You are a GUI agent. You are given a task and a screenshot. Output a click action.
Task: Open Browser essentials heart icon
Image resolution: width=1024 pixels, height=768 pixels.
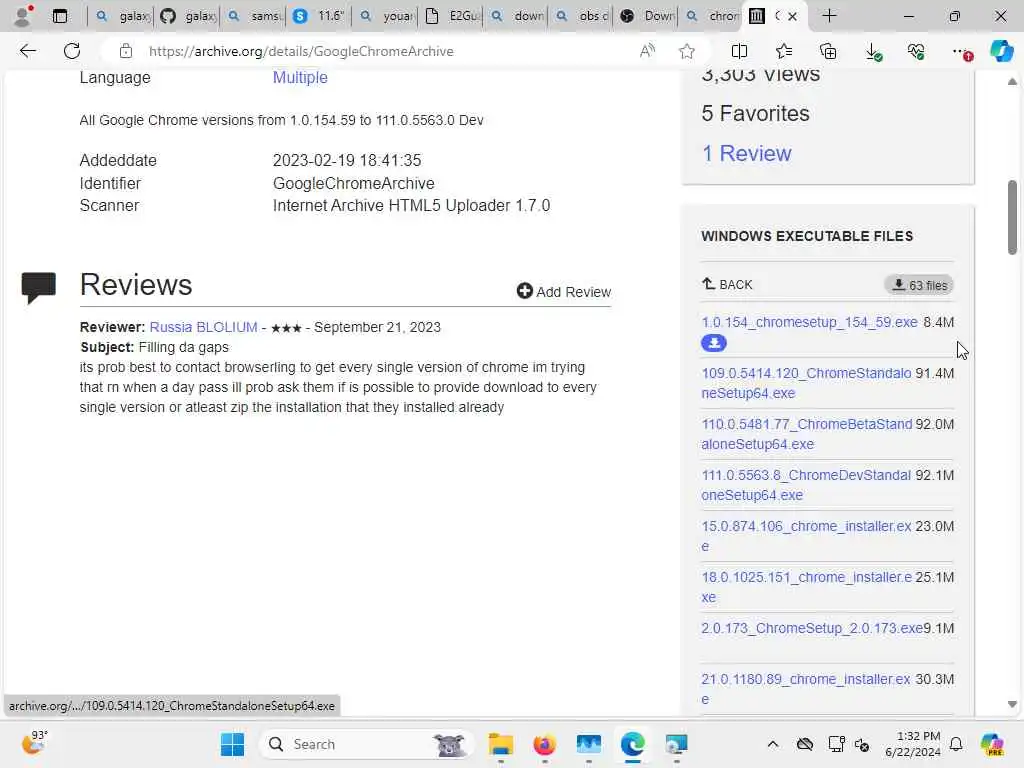[916, 51]
